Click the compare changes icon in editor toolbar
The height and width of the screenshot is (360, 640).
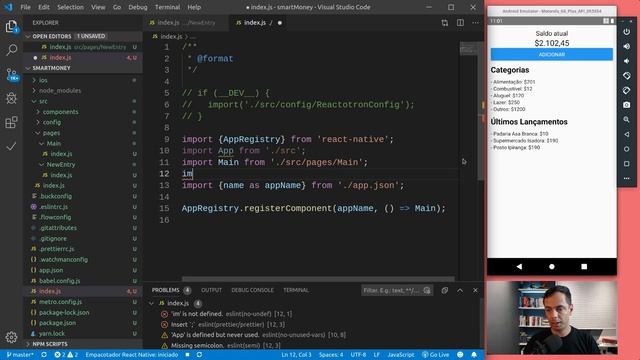tap(444, 23)
